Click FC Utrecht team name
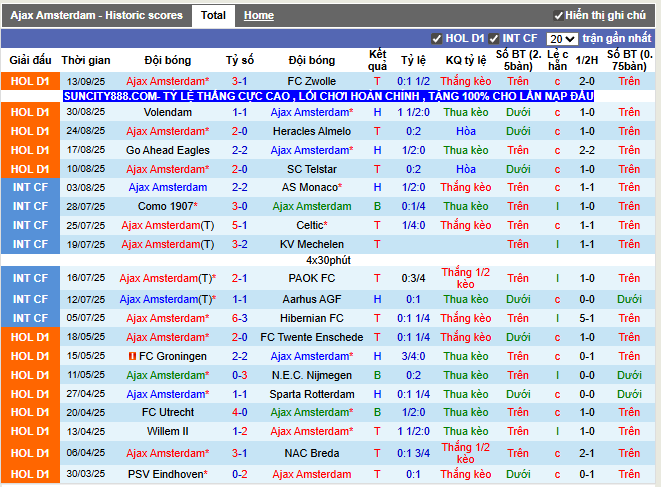Image resolution: width=661 pixels, height=487 pixels. 168,412
